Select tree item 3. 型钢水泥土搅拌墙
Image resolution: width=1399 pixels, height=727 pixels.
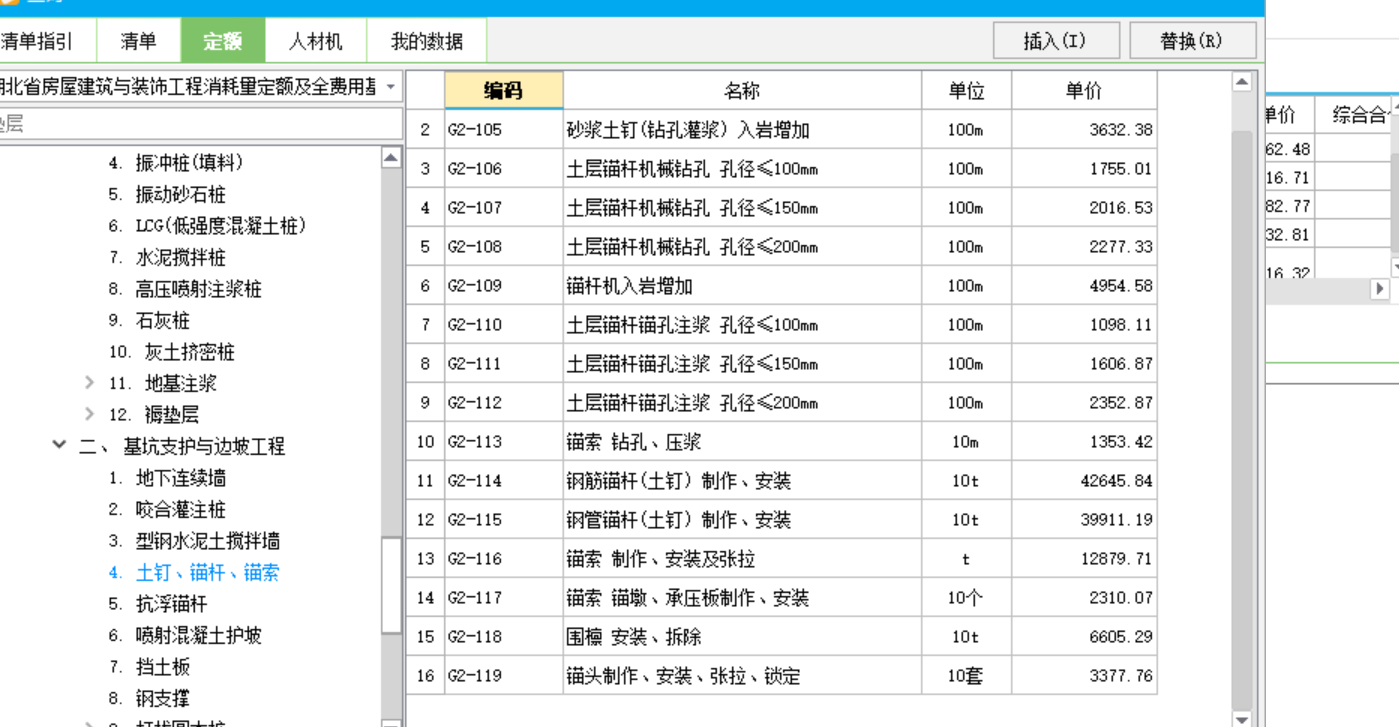click(x=194, y=541)
